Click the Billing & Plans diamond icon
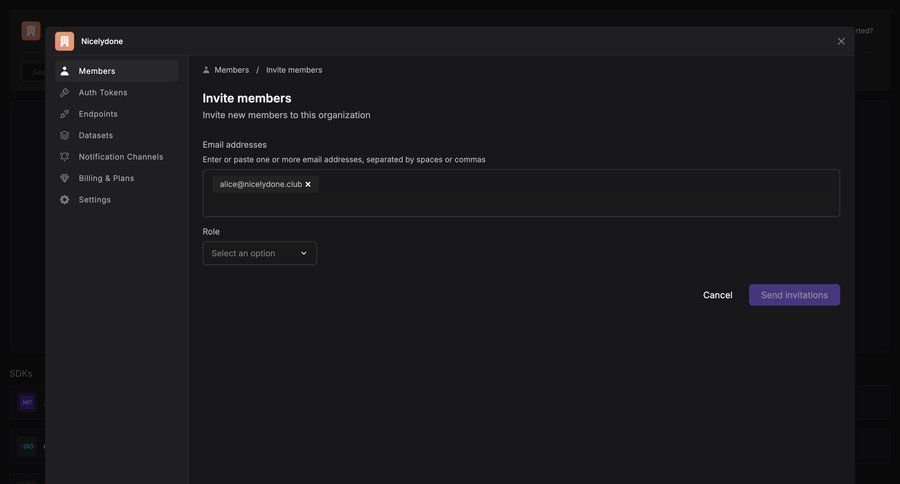The width and height of the screenshot is (900, 484). tap(65, 178)
